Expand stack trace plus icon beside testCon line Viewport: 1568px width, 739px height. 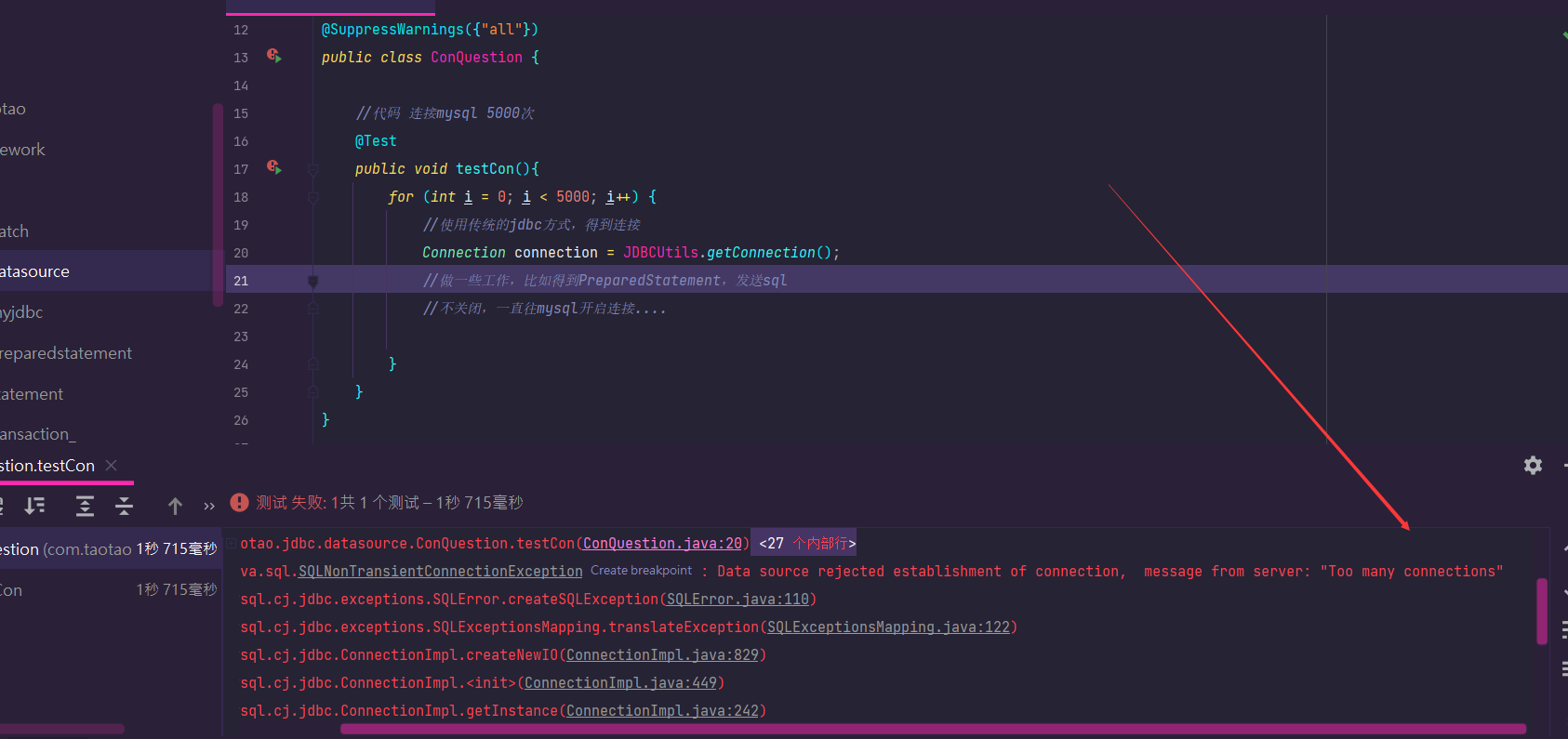tap(231, 543)
